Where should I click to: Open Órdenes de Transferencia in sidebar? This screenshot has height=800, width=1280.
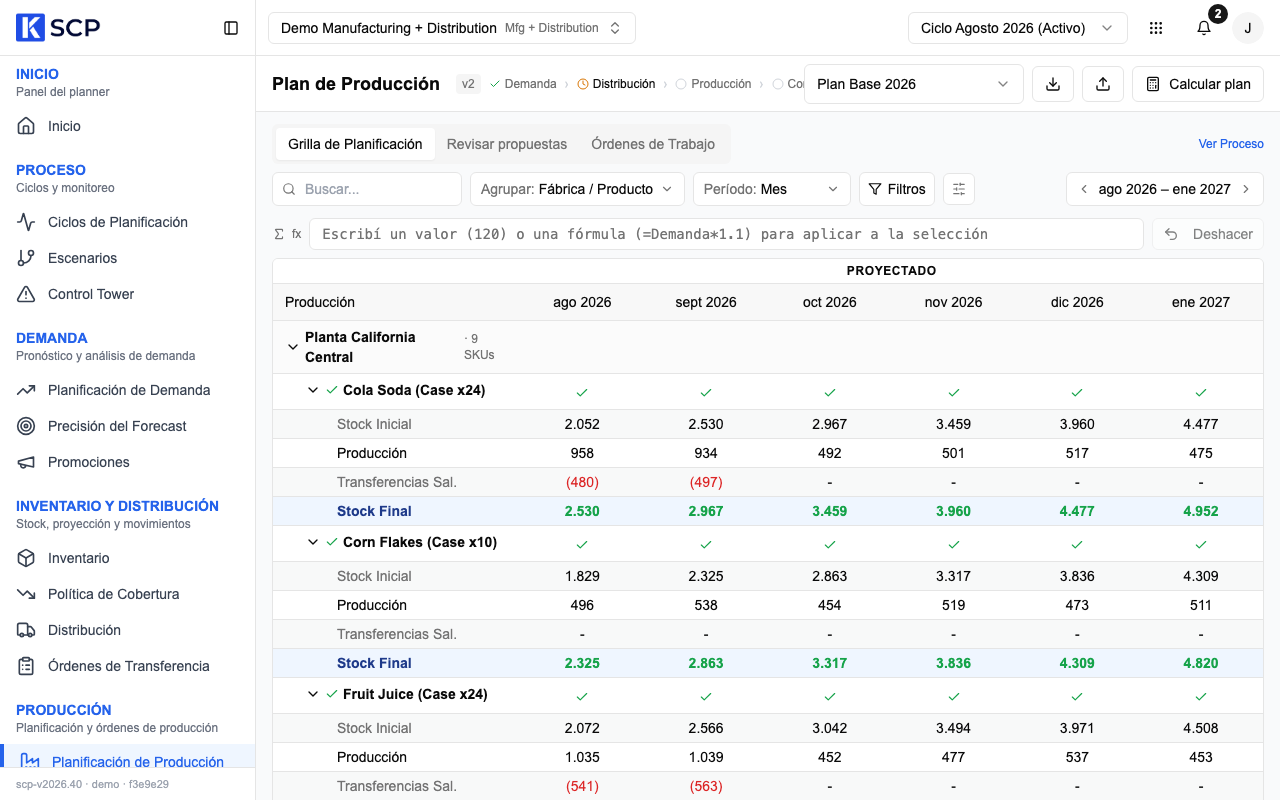(x=128, y=666)
